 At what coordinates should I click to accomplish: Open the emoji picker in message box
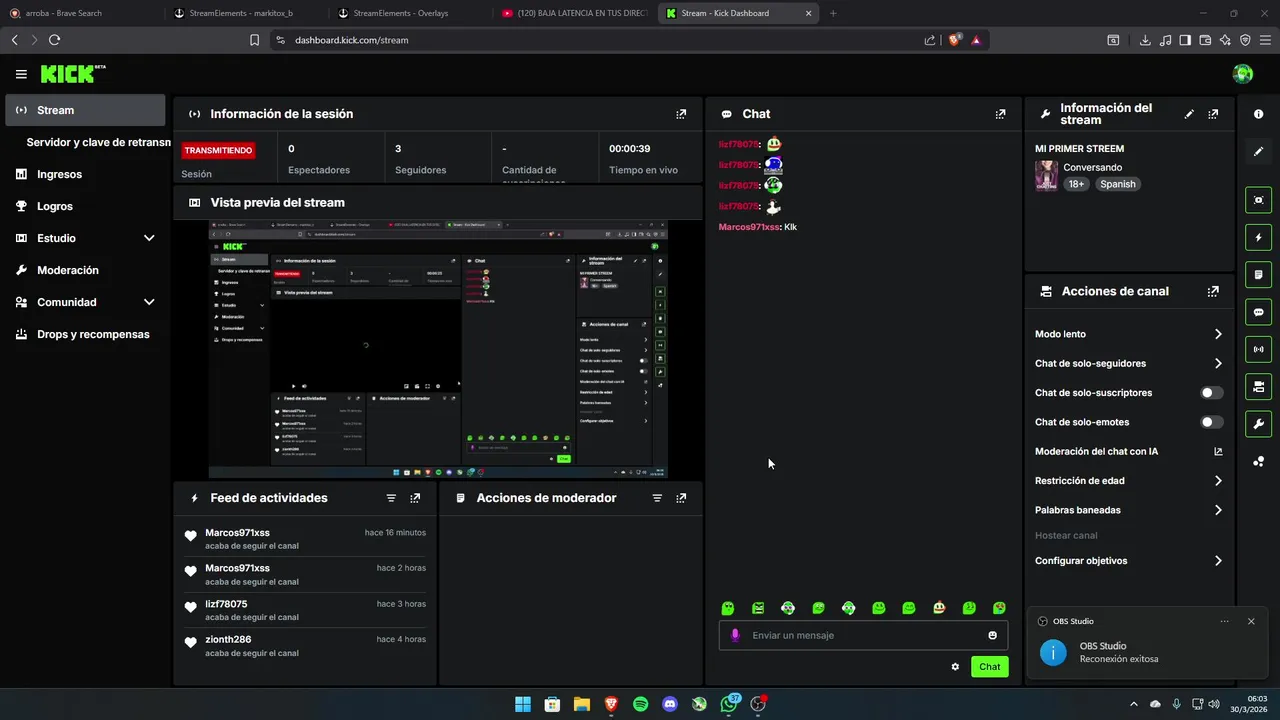coord(992,635)
